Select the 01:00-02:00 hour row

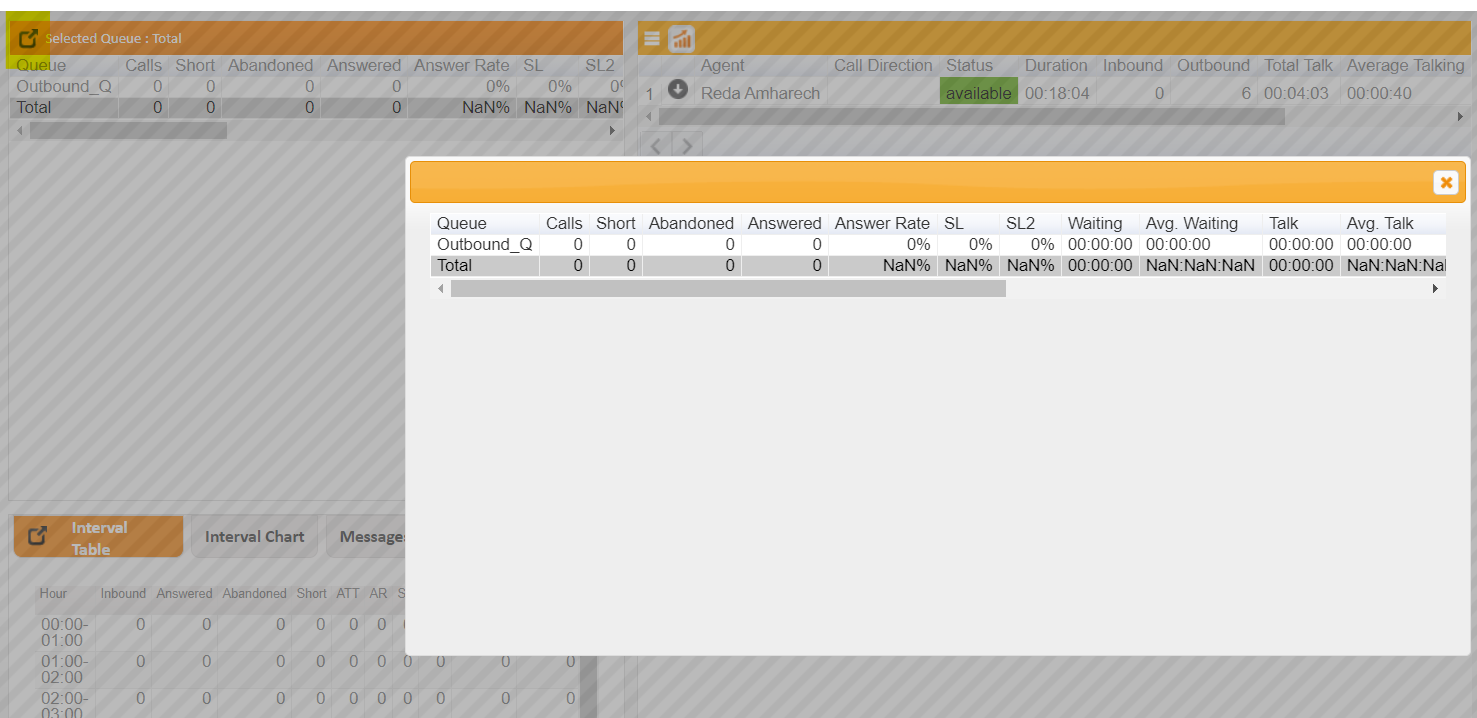click(64, 669)
